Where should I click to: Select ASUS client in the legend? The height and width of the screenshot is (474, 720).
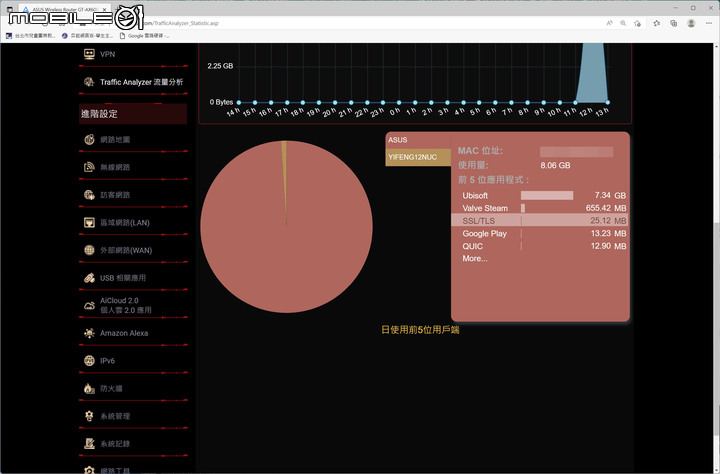tap(418, 140)
